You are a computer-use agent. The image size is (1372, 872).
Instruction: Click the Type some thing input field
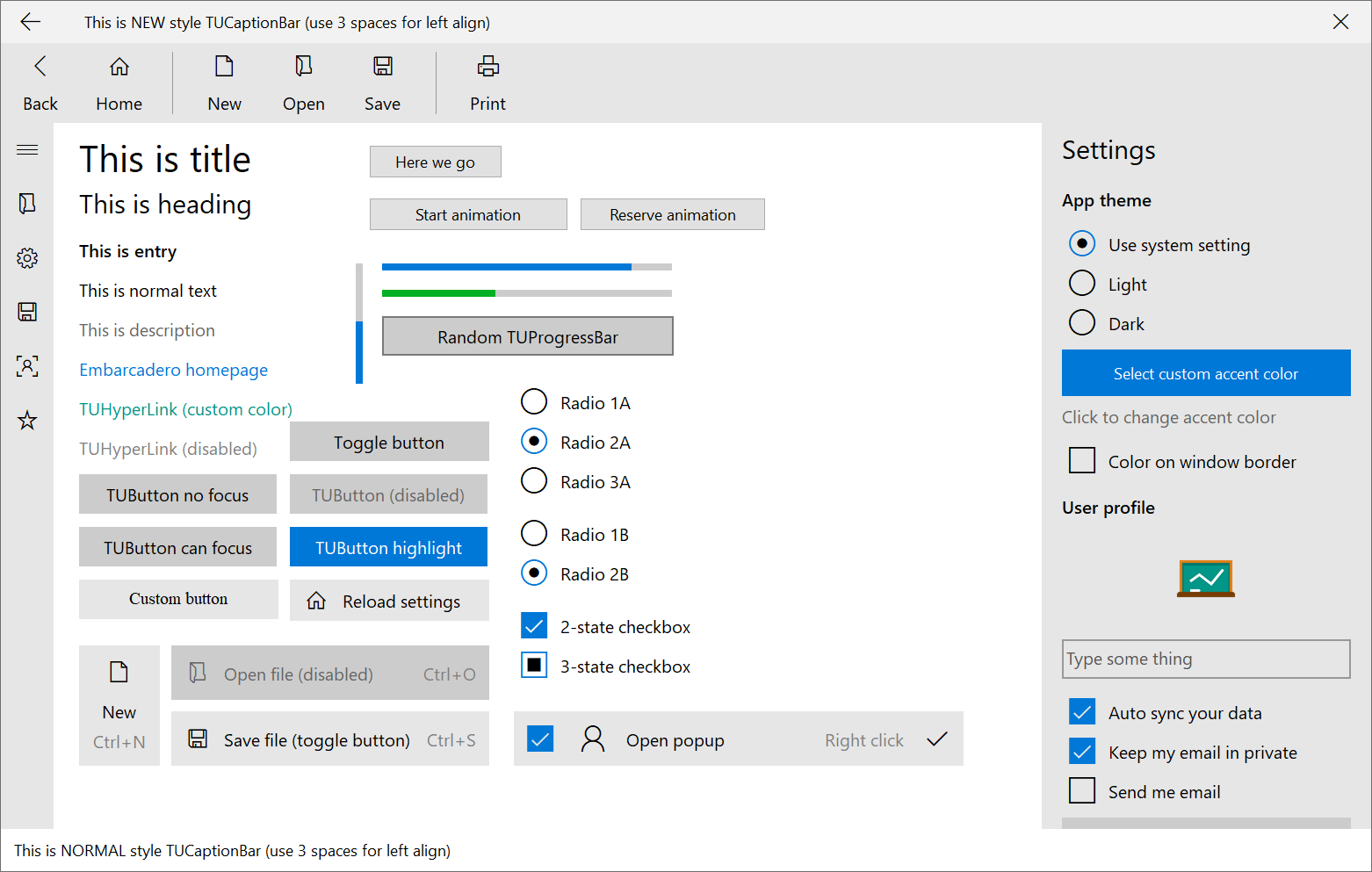point(1206,659)
